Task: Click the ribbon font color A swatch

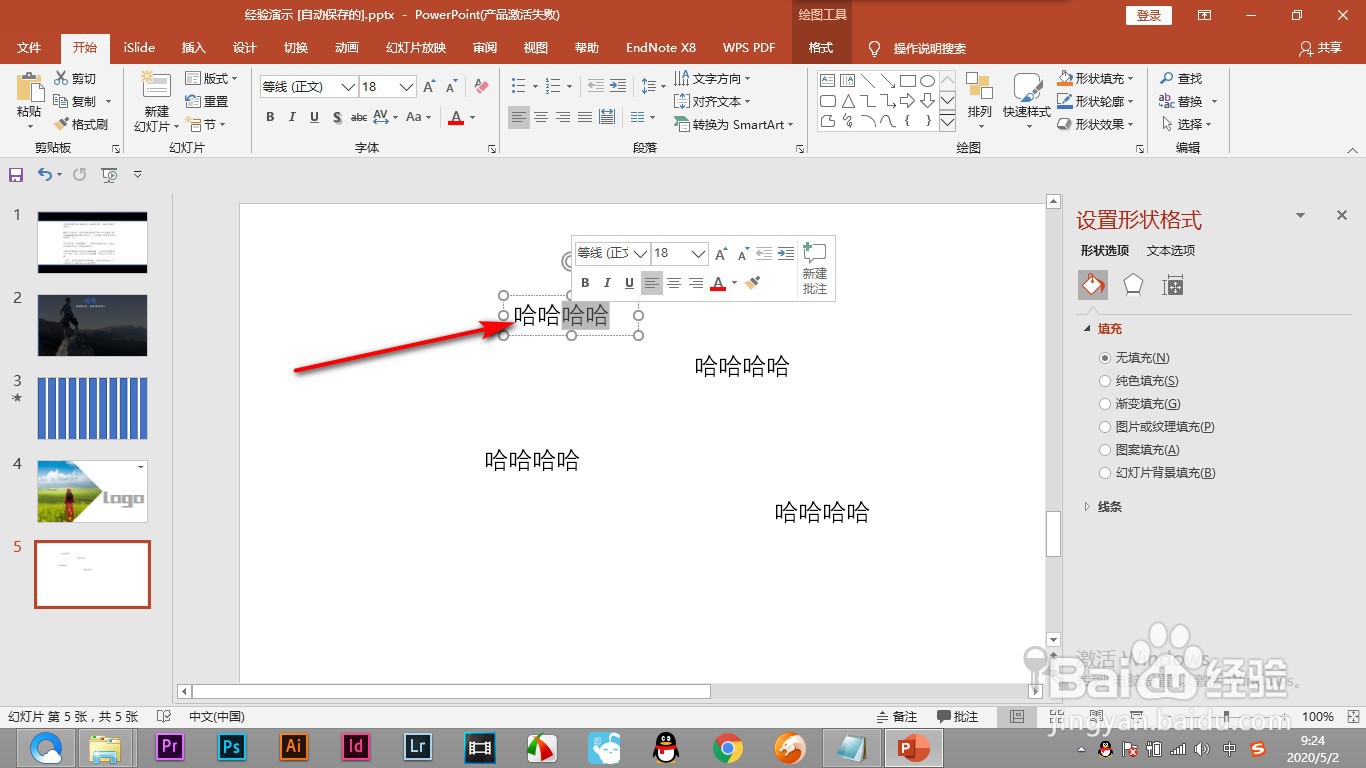Action: tap(456, 118)
